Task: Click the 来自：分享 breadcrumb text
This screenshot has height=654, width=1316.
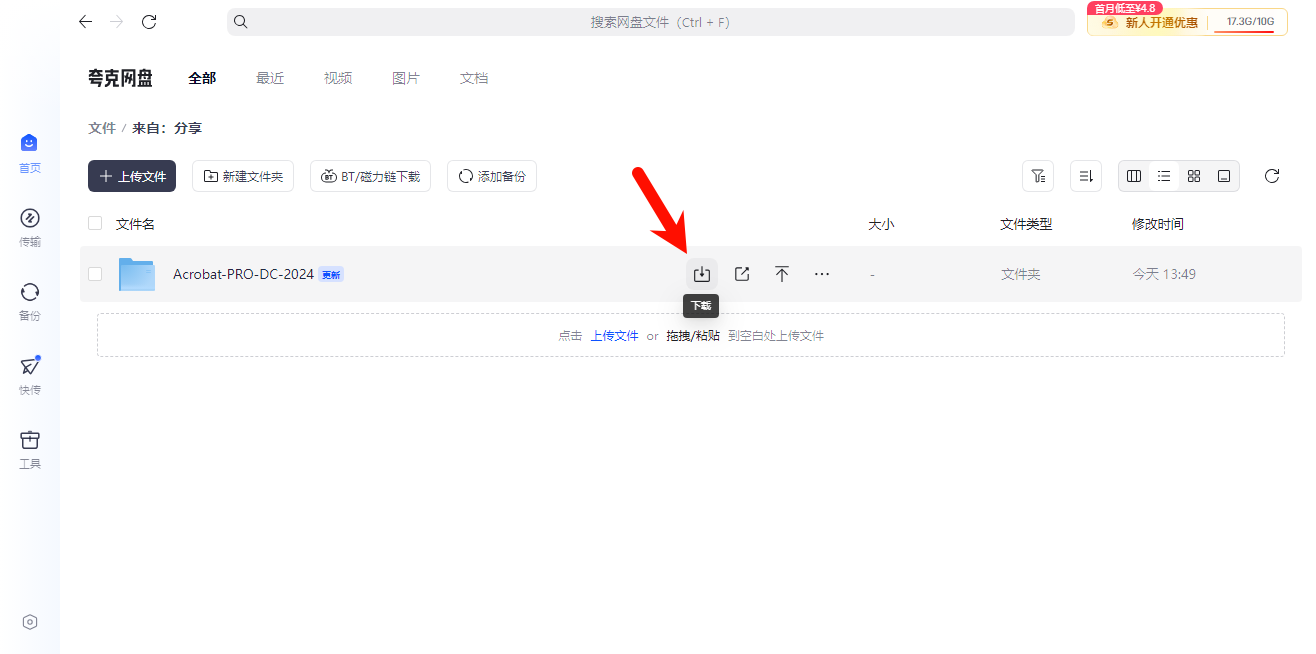Action: pyautogui.click(x=167, y=128)
